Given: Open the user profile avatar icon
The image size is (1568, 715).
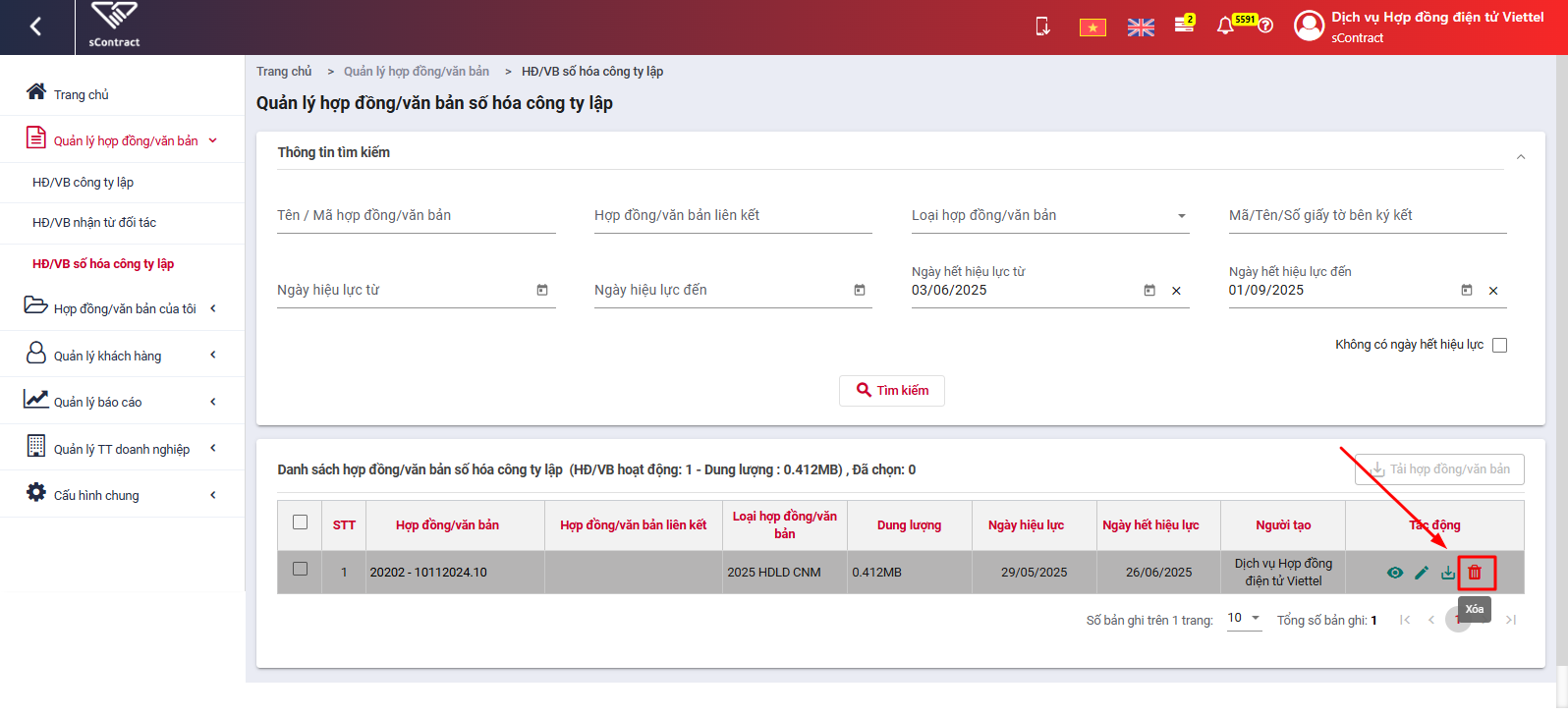Looking at the screenshot, I should point(1309,26).
